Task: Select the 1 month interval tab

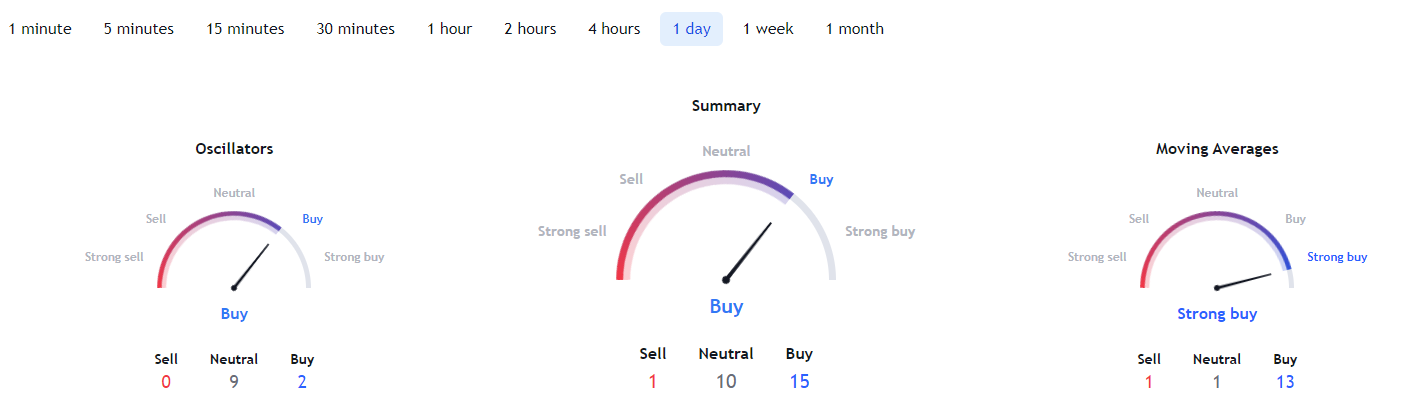Action: click(x=855, y=29)
